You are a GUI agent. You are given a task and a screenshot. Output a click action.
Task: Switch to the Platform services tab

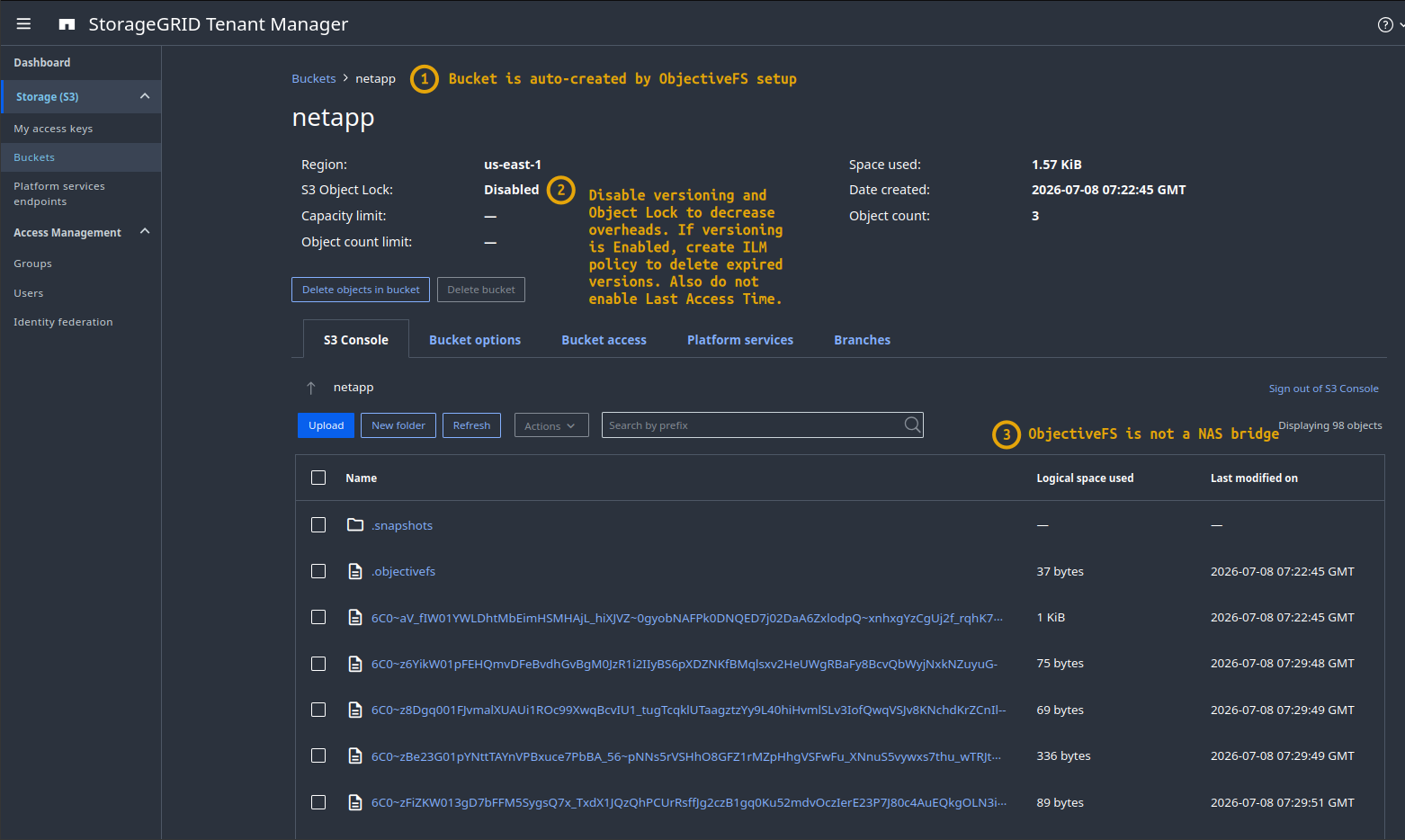pos(740,340)
